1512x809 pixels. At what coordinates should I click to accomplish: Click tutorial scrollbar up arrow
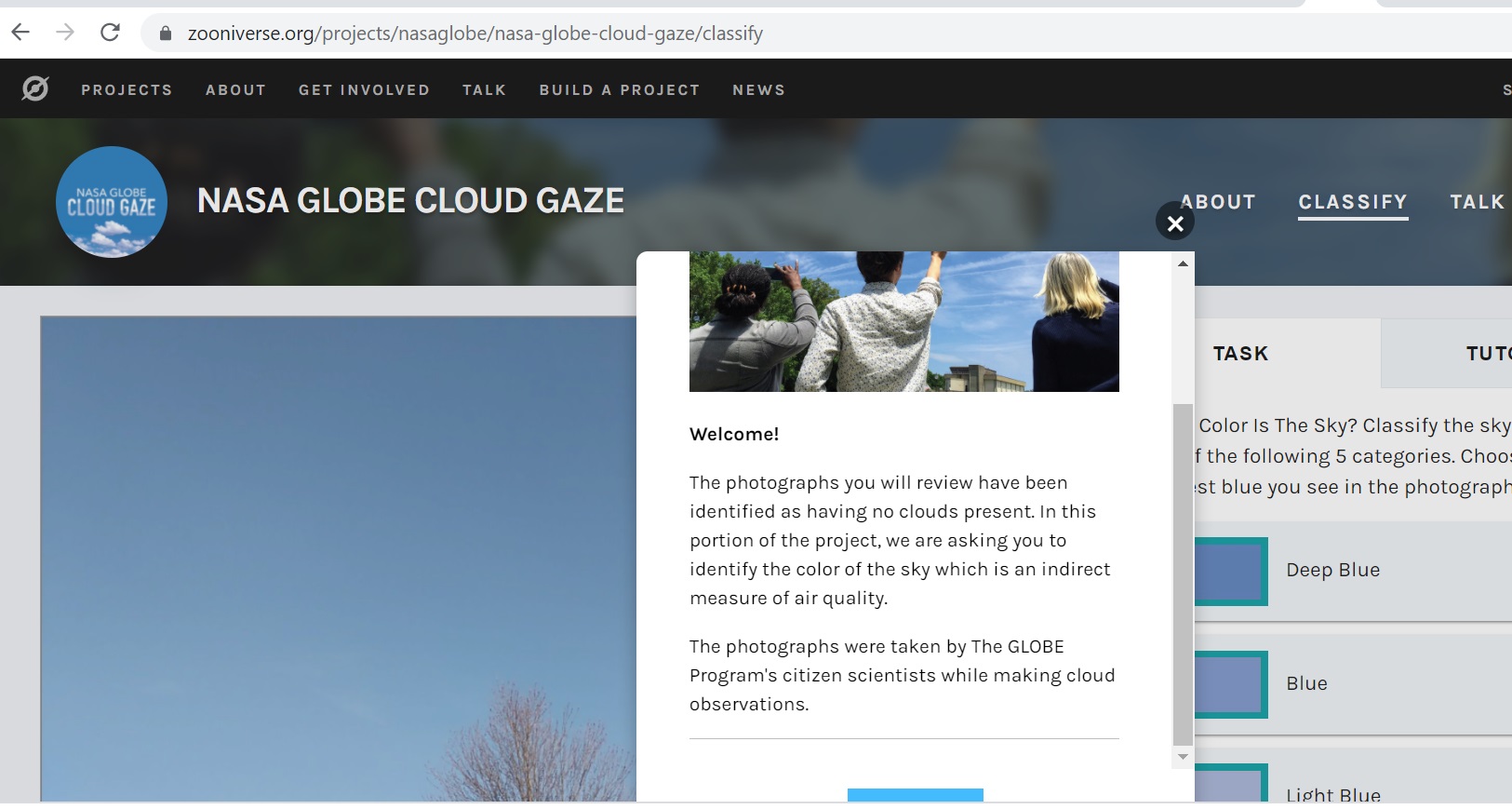tap(1183, 263)
